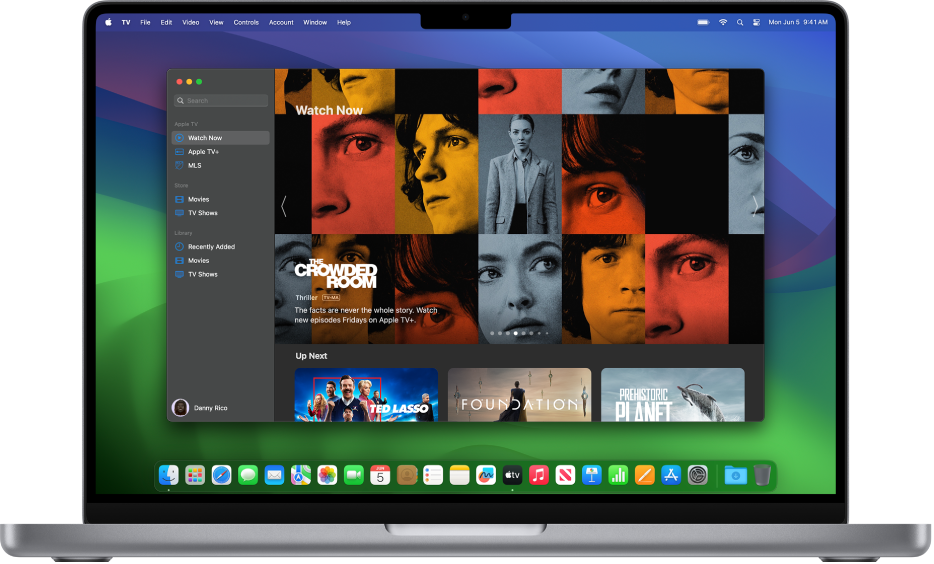
Task: Open Safari from the Dock
Action: point(222,475)
